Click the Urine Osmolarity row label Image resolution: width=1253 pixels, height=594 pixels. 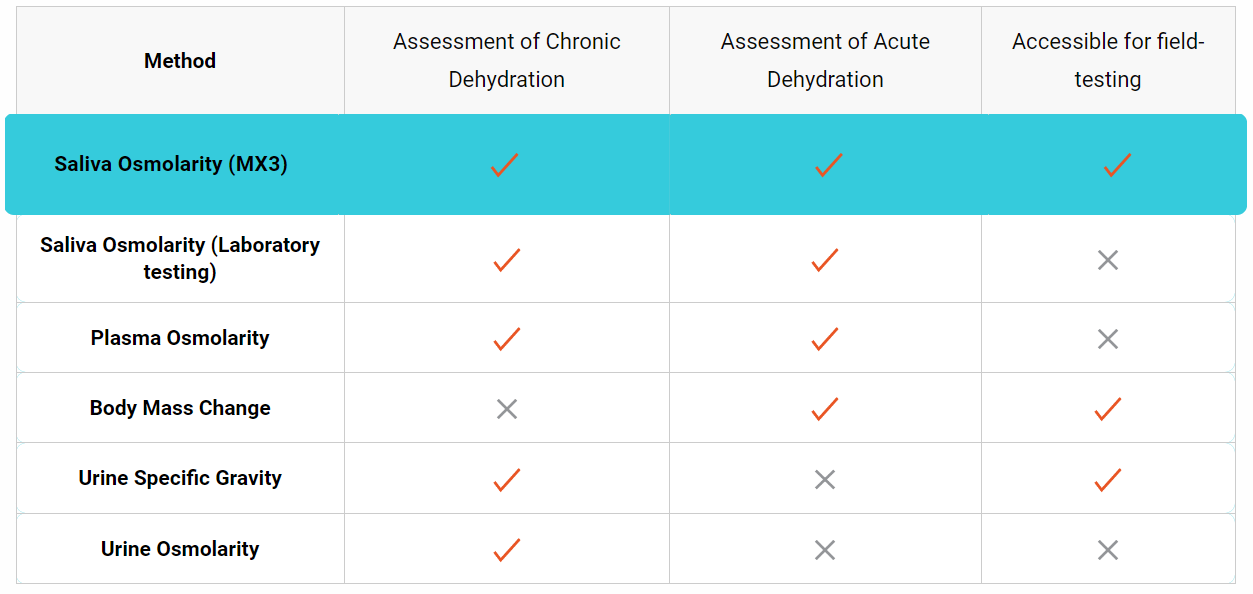[180, 549]
